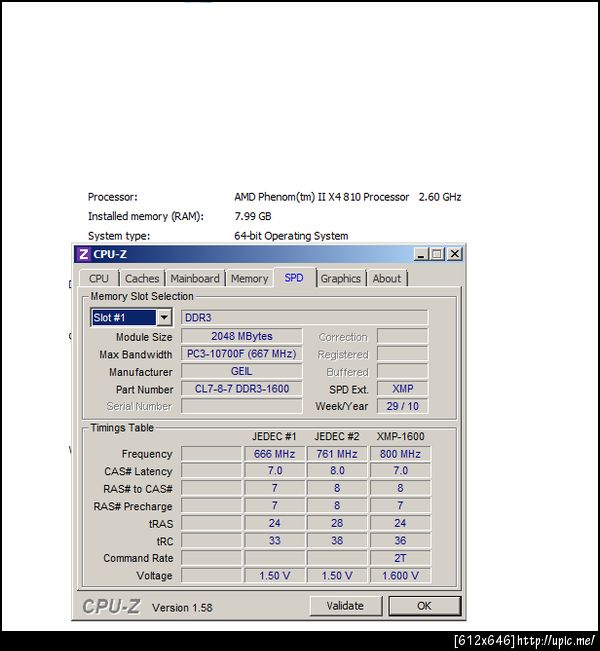Click the tRC value 38

(x=337, y=541)
